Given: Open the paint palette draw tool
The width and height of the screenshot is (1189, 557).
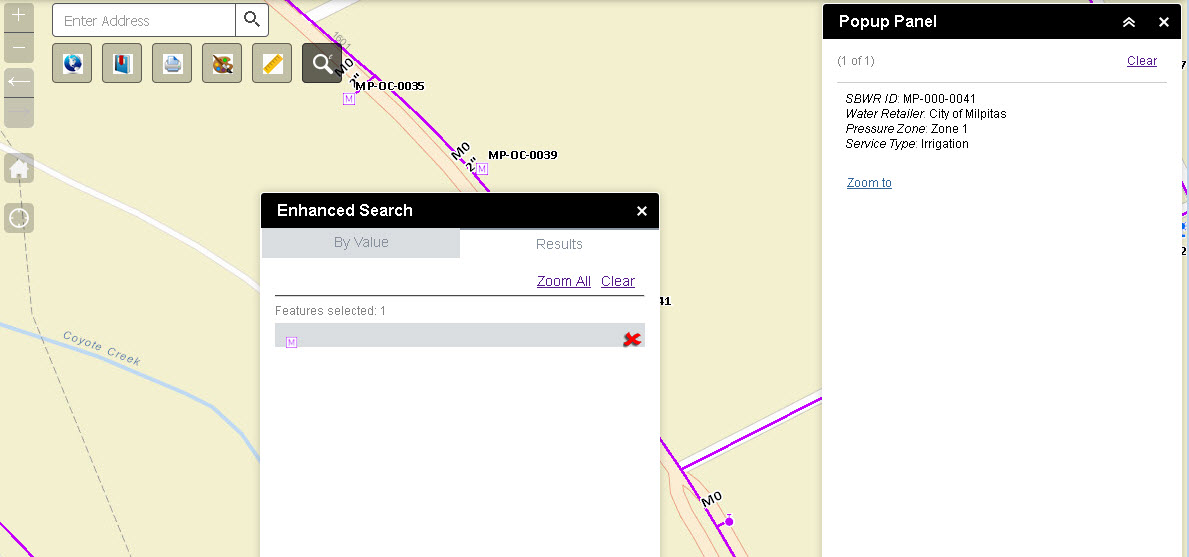Looking at the screenshot, I should pyautogui.click(x=222, y=64).
